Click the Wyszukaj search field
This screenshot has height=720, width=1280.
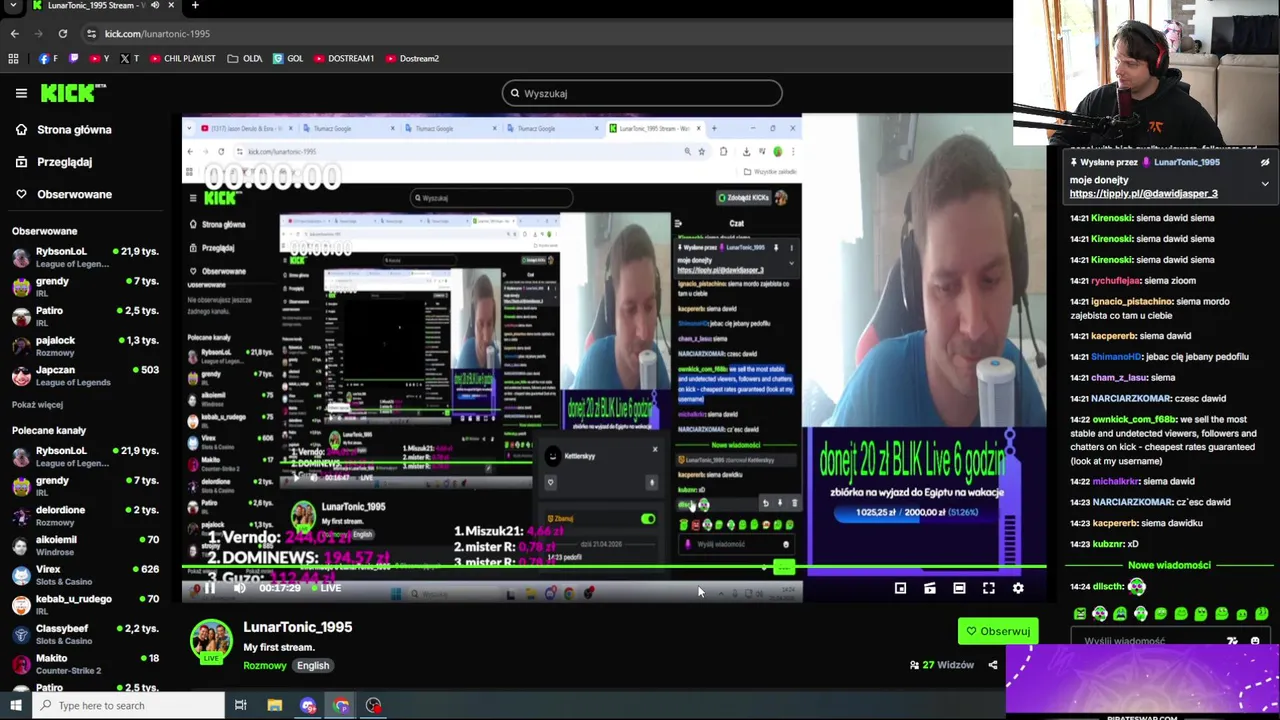[642, 93]
